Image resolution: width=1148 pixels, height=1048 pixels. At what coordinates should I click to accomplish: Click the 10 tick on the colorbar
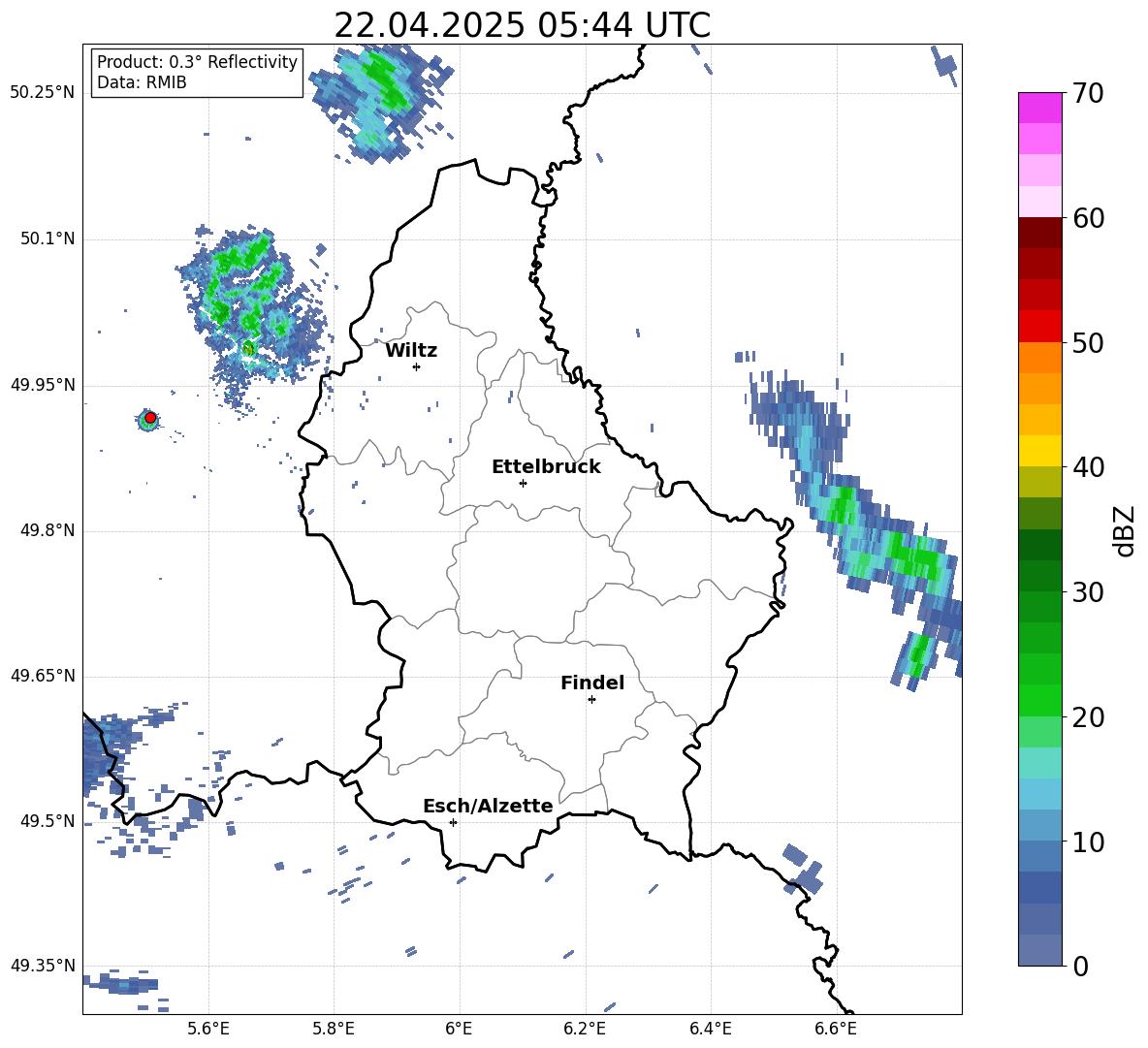pos(1088,842)
